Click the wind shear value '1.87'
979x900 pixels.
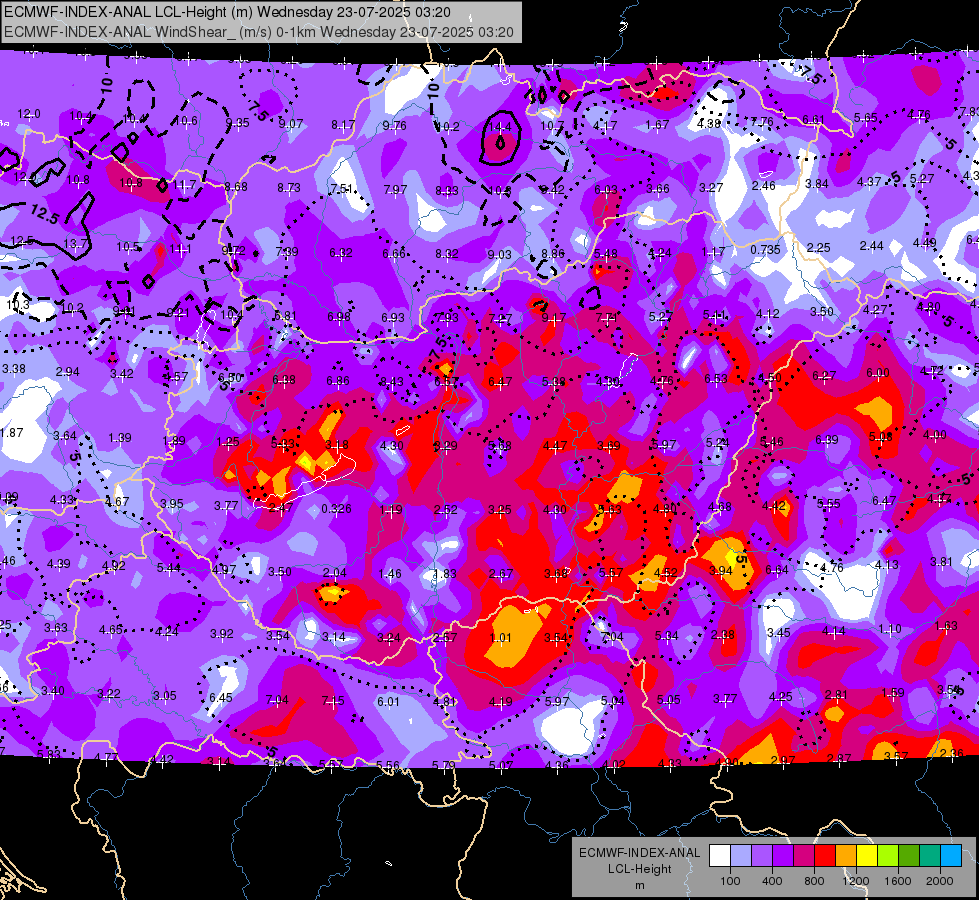12,432
